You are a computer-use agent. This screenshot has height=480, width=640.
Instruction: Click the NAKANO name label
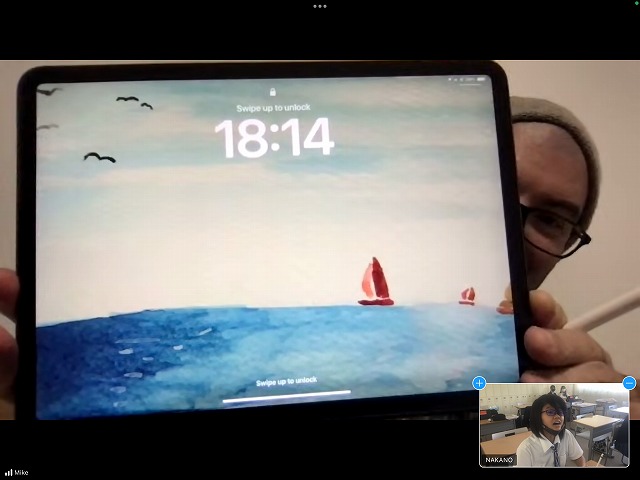499,460
